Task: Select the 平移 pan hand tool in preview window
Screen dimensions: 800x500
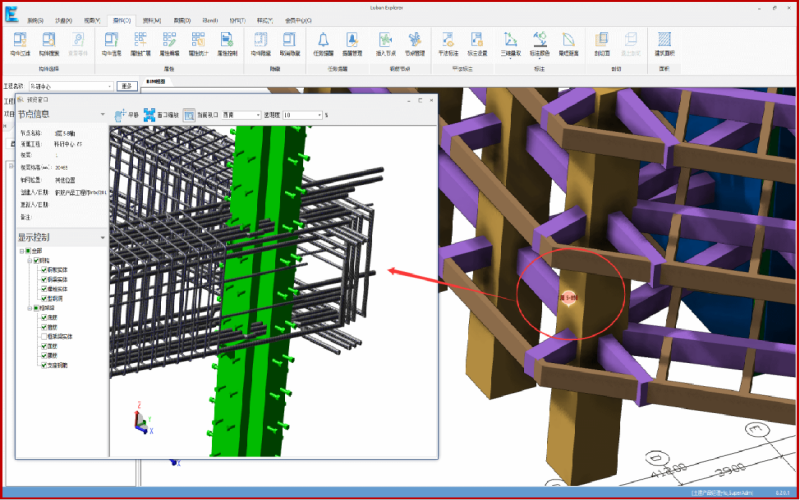Action: pos(120,115)
